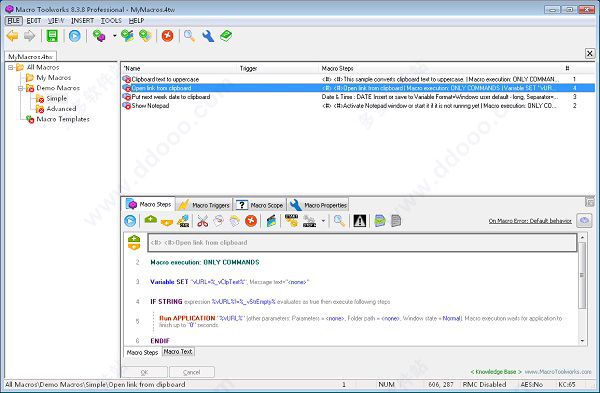Viewport: 600px width, 393px height.
Task: Run the macro steps with the blue play icon
Action: click(130, 221)
